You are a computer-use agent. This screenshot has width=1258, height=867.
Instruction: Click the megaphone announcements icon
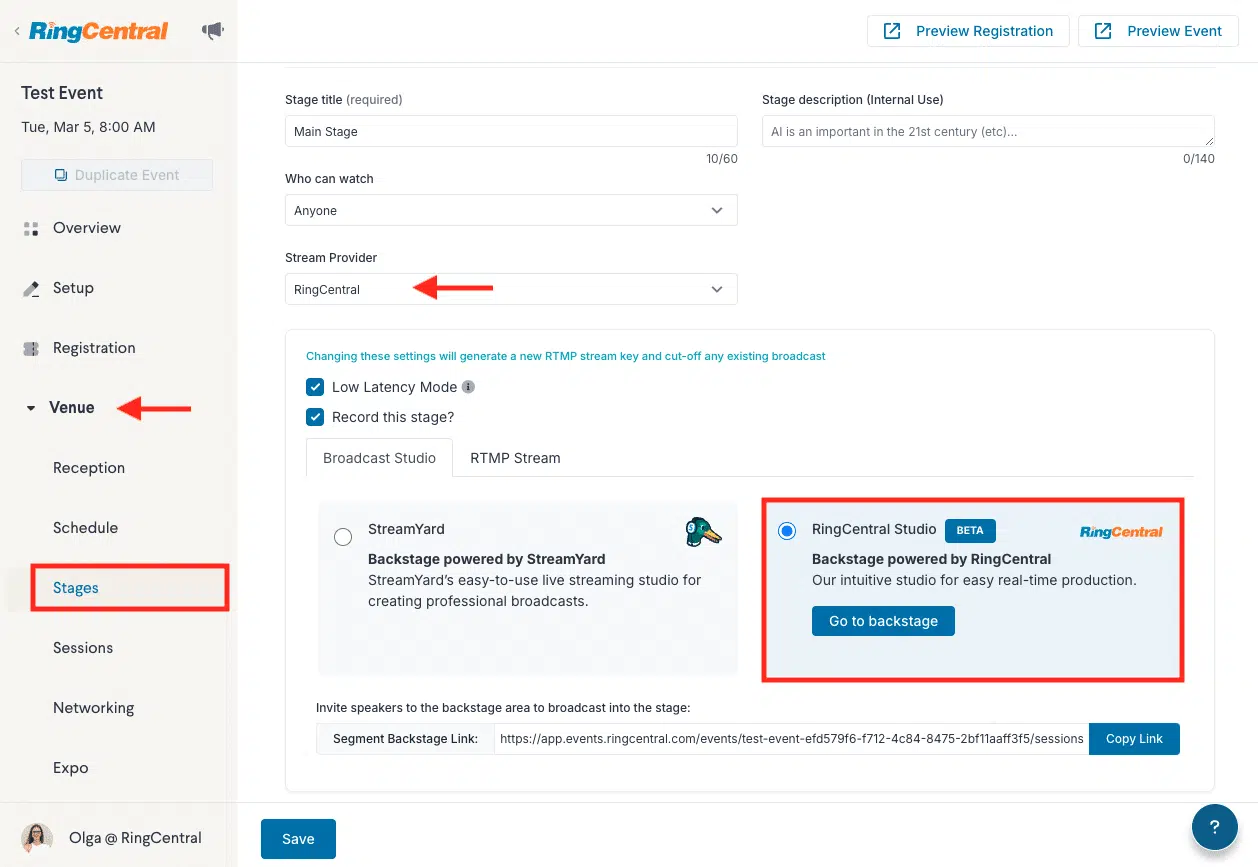(212, 31)
